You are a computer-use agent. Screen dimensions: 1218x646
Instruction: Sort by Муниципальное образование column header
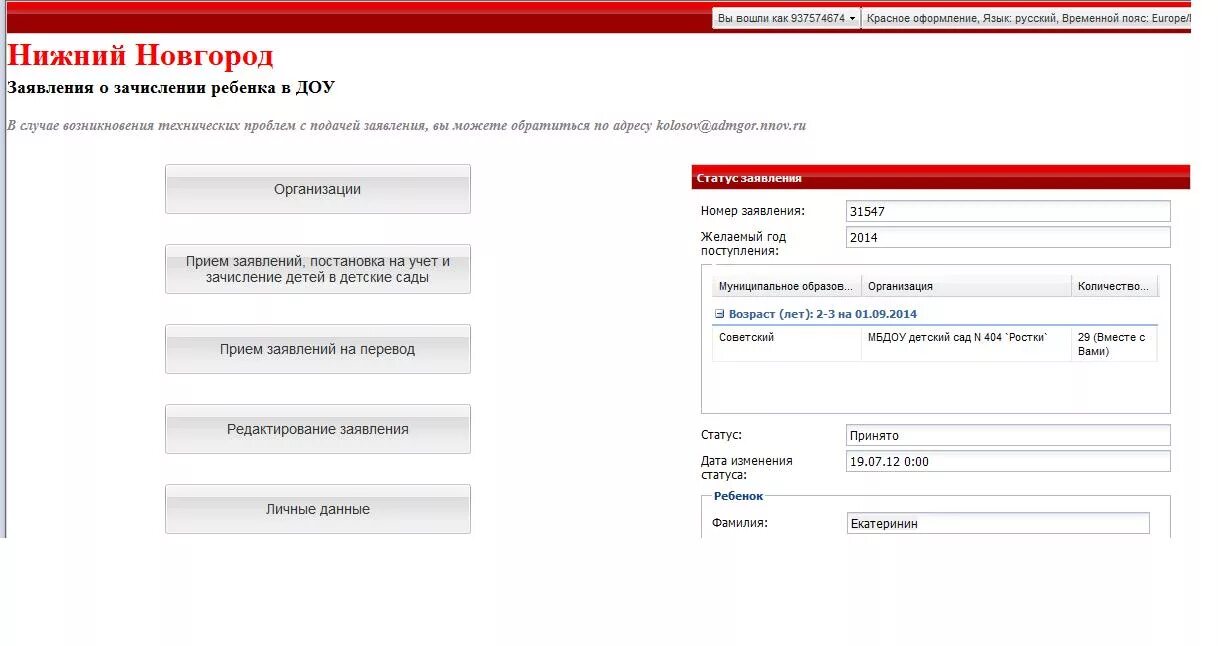coord(786,286)
